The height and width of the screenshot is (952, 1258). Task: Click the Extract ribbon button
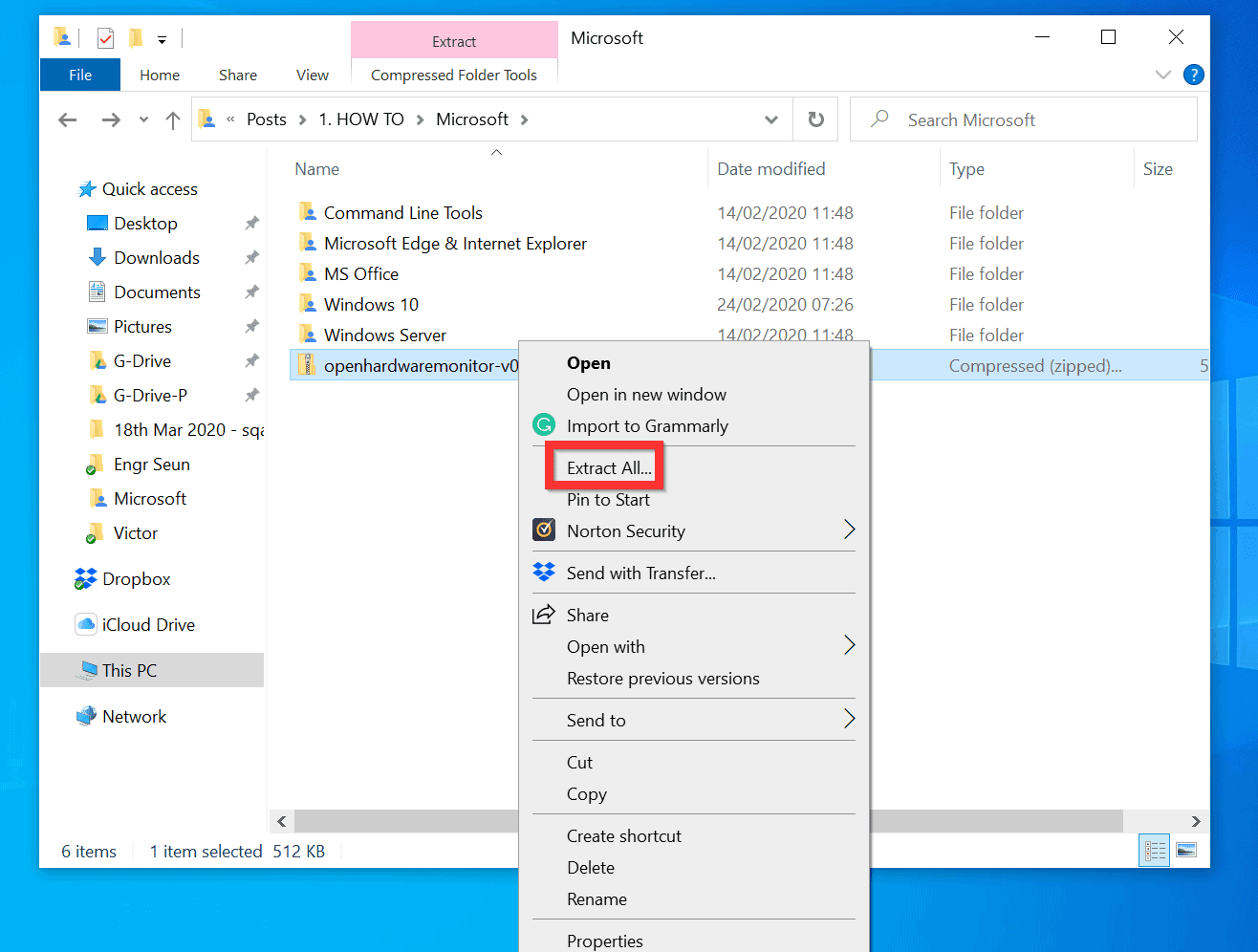pos(454,41)
